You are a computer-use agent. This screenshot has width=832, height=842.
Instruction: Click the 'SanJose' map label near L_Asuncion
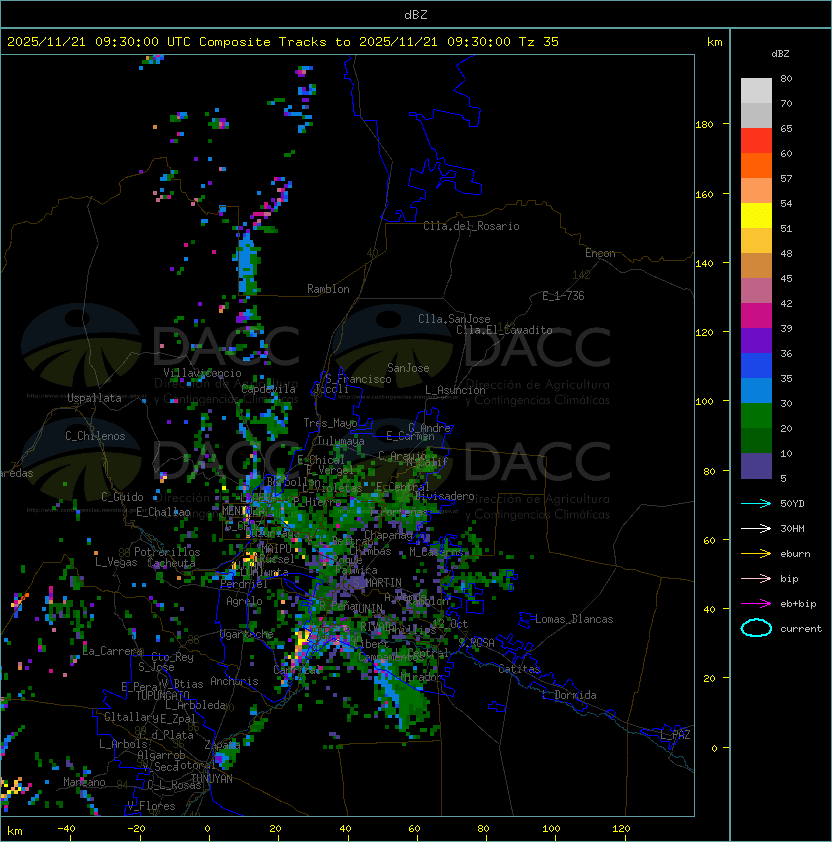pyautogui.click(x=408, y=368)
